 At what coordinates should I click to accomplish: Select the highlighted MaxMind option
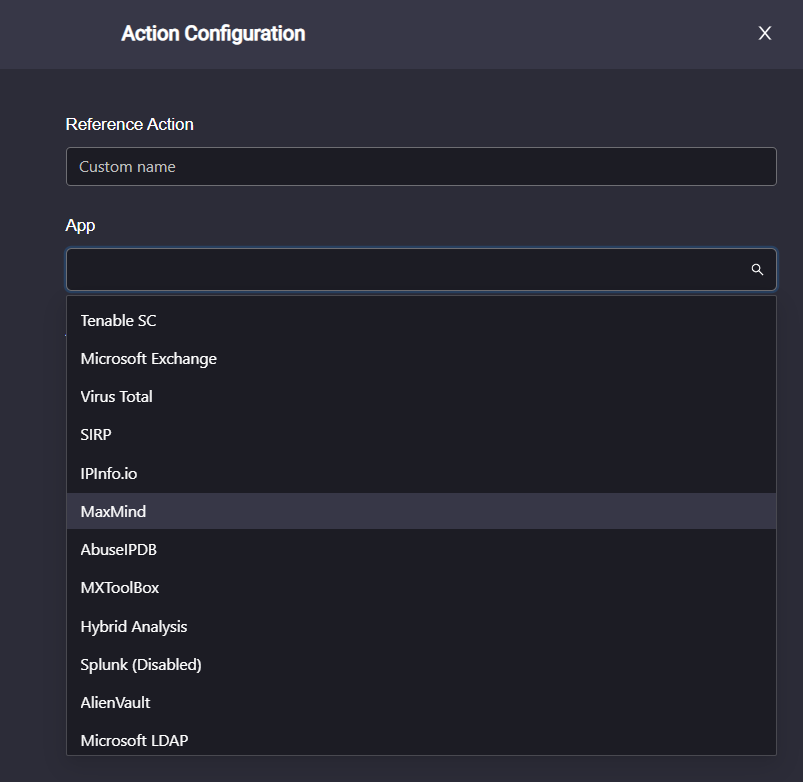[421, 511]
